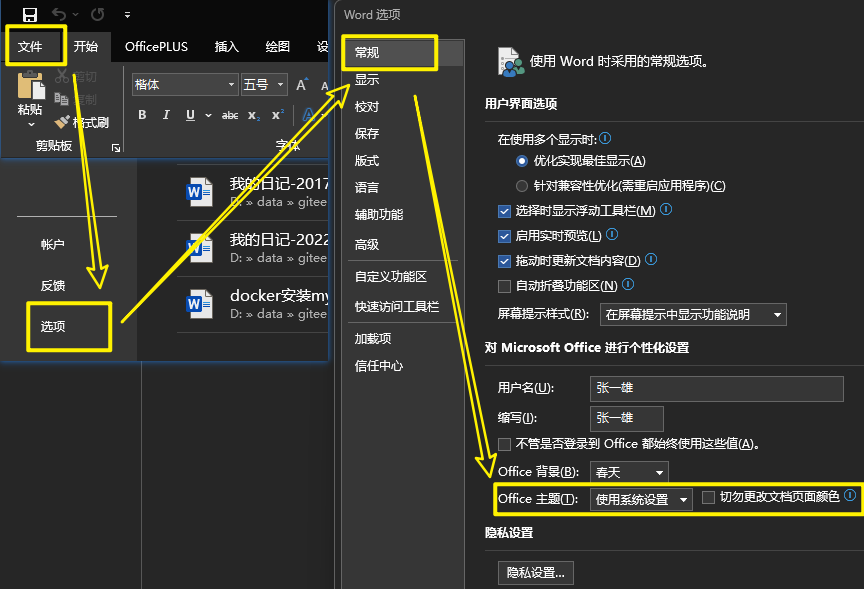
Task: Click the subscript X₂ icon
Action: (254, 115)
